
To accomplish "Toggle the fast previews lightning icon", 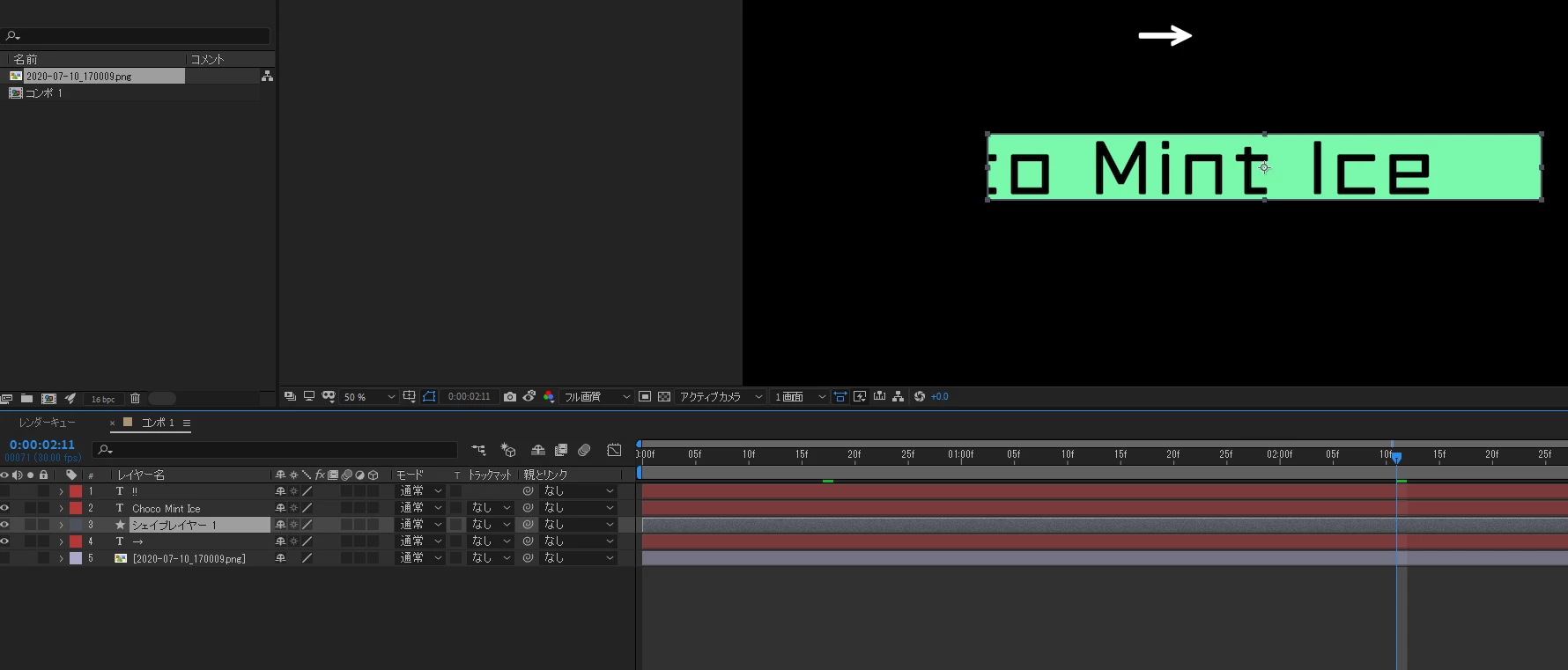I will tap(860, 397).
